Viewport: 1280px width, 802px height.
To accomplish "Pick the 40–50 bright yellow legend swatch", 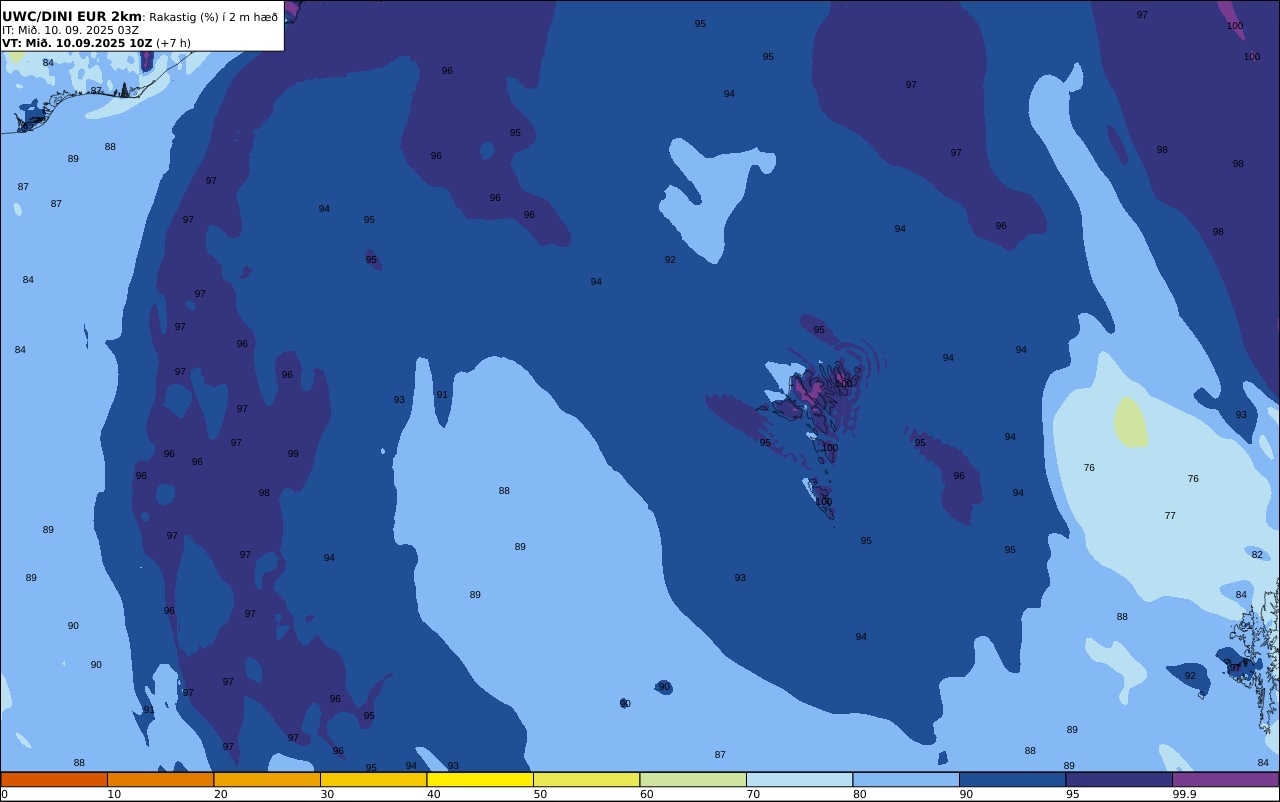I will (480, 779).
